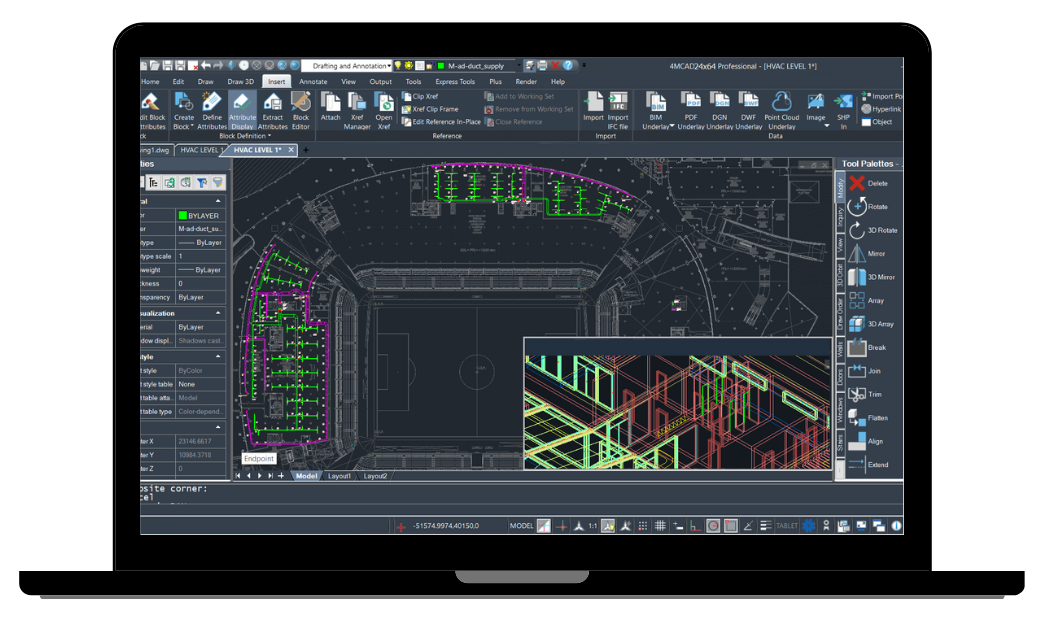This screenshot has height=617, width=1040.
Task: Click the Extract Attributes icon
Action: (272, 109)
